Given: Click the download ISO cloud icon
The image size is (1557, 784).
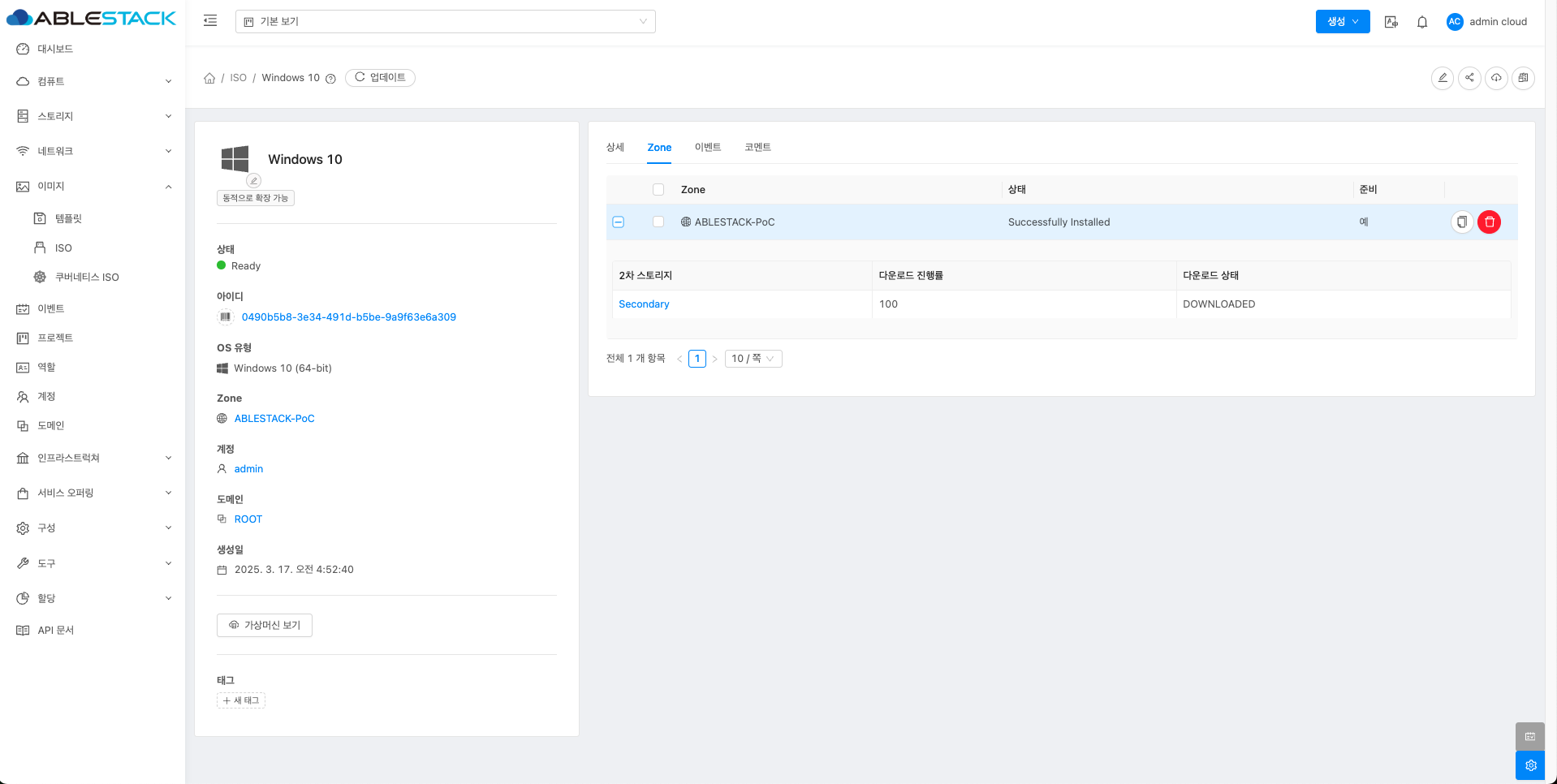Looking at the screenshot, I should pos(1496,78).
